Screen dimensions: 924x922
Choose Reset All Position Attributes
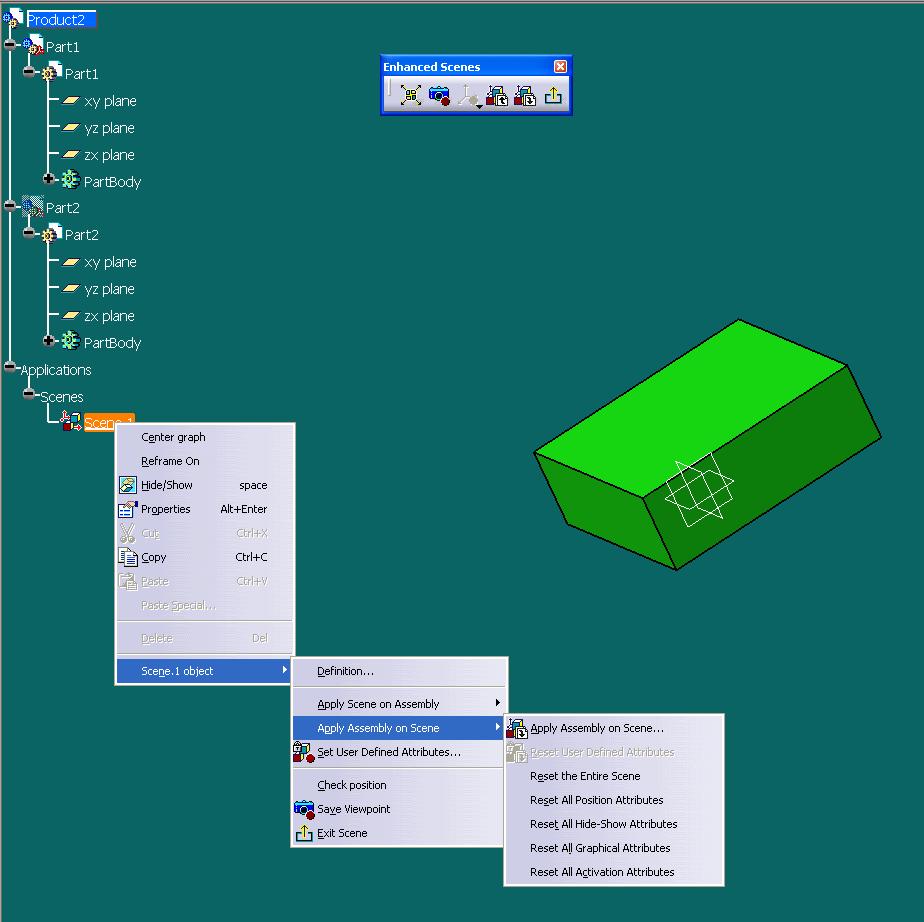(614, 800)
